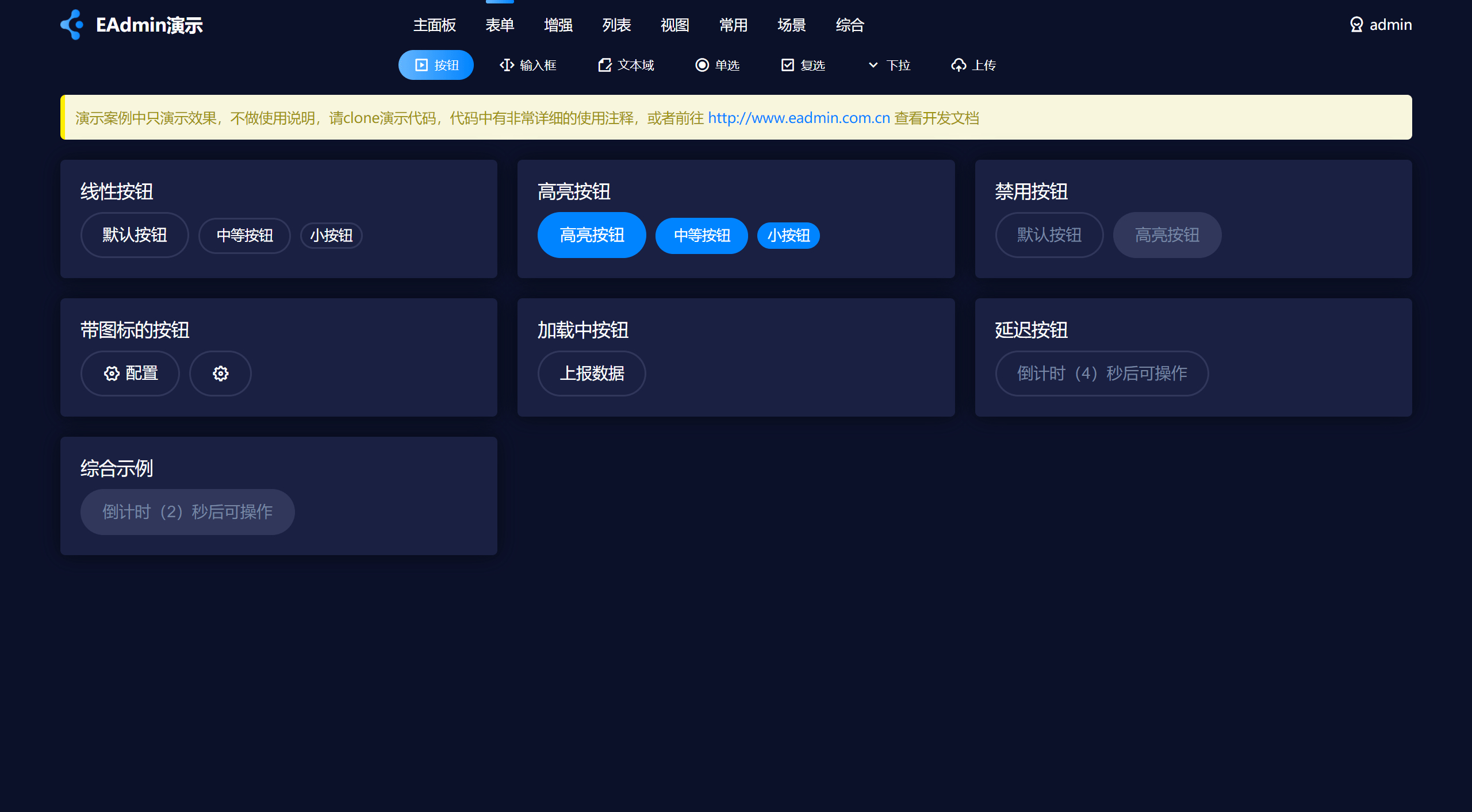Click the gear icon on 配置 button
Screen dimensions: 1472x812
pos(112,374)
